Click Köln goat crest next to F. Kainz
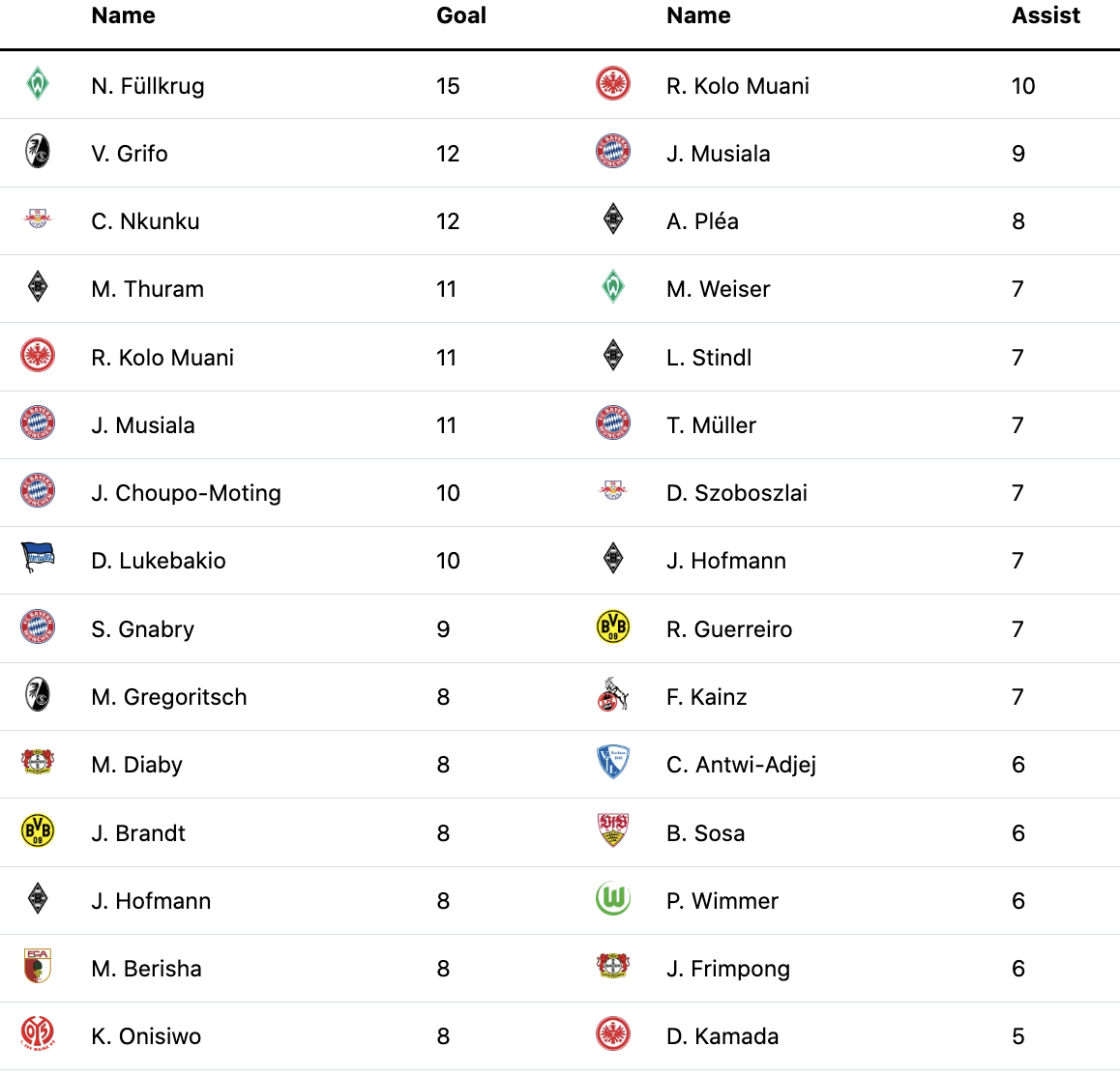Viewport: 1120px width, 1077px height. [613, 694]
